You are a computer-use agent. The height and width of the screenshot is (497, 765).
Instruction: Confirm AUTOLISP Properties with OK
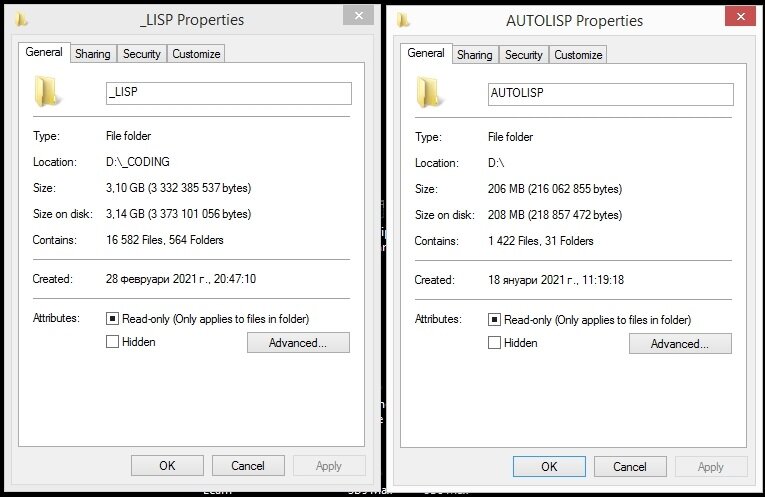tap(549, 467)
